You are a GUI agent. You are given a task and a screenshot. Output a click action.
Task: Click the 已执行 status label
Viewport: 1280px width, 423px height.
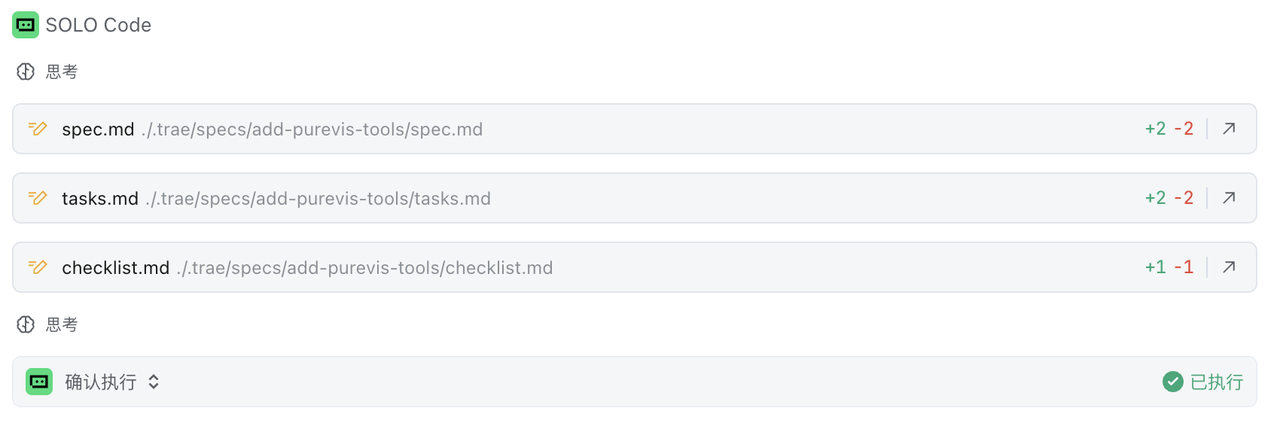point(1216,382)
